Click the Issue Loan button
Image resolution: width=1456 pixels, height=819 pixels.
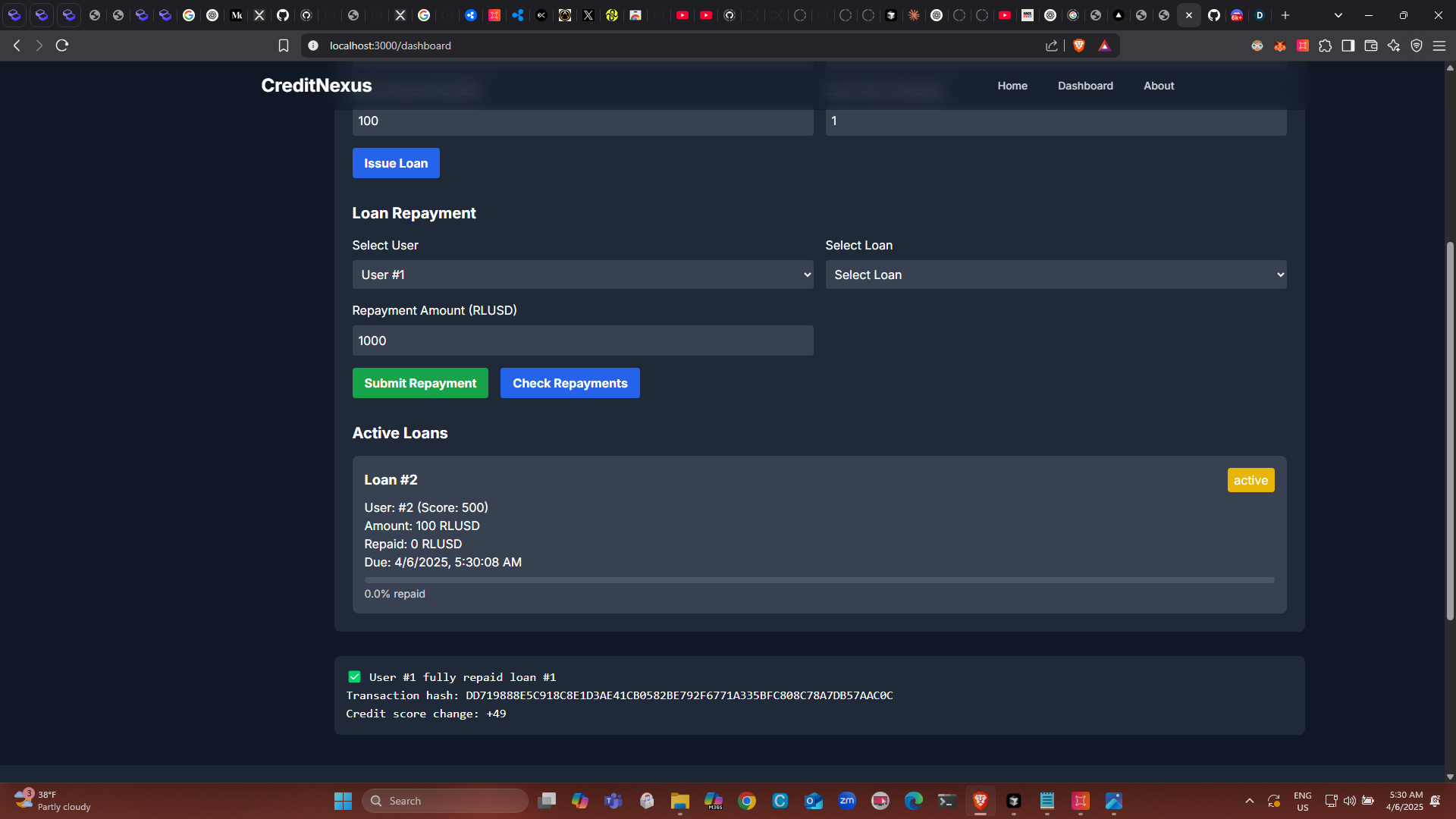point(396,163)
